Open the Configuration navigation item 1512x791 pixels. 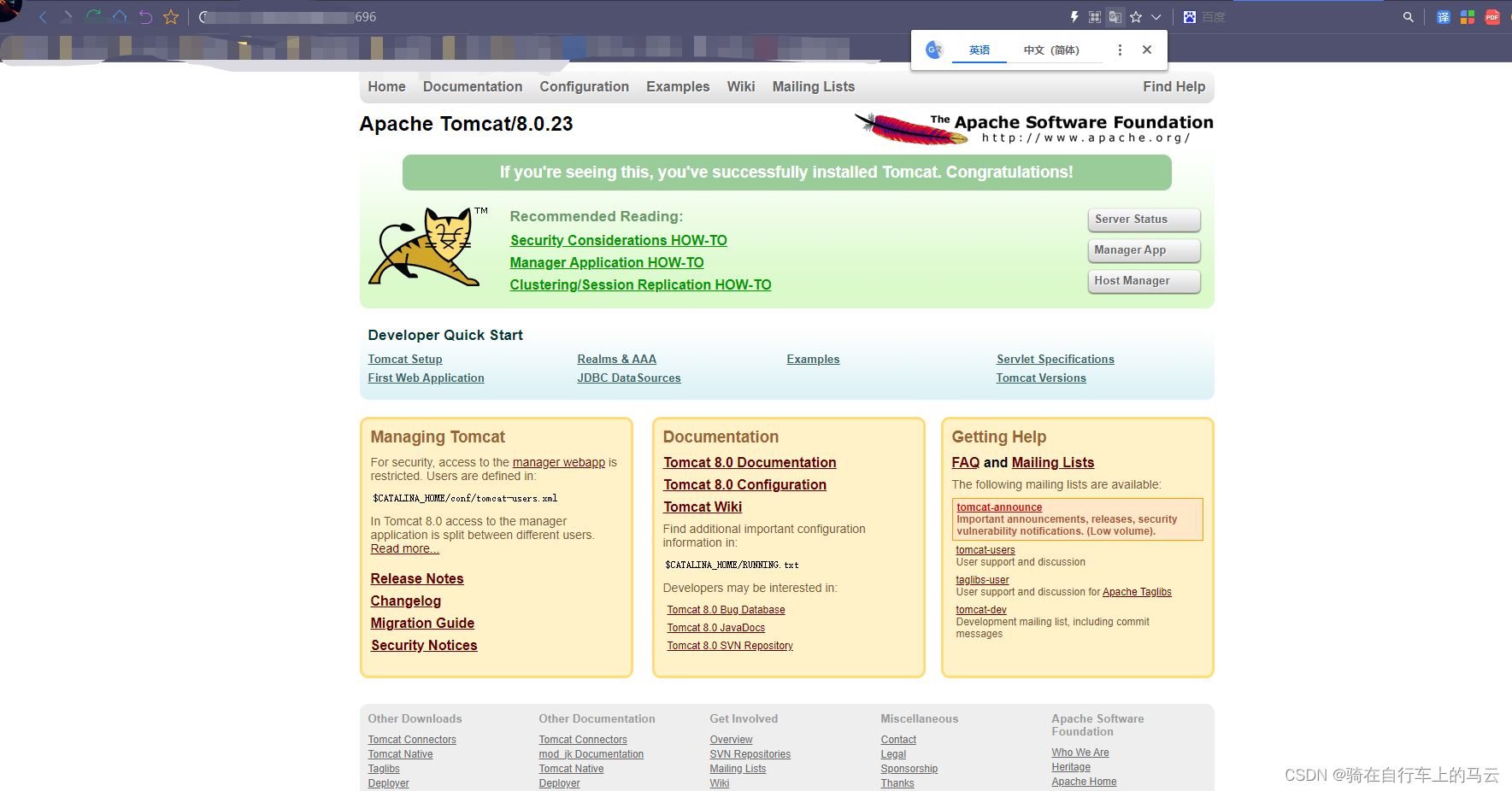tap(585, 86)
